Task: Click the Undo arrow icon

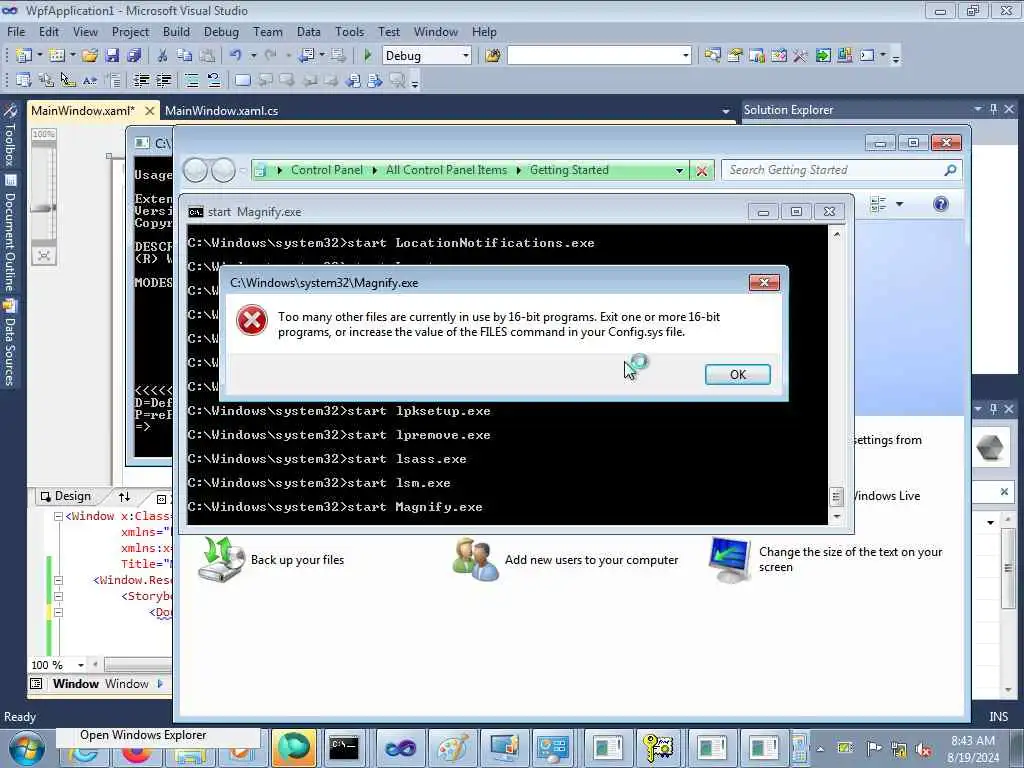Action: [x=236, y=56]
